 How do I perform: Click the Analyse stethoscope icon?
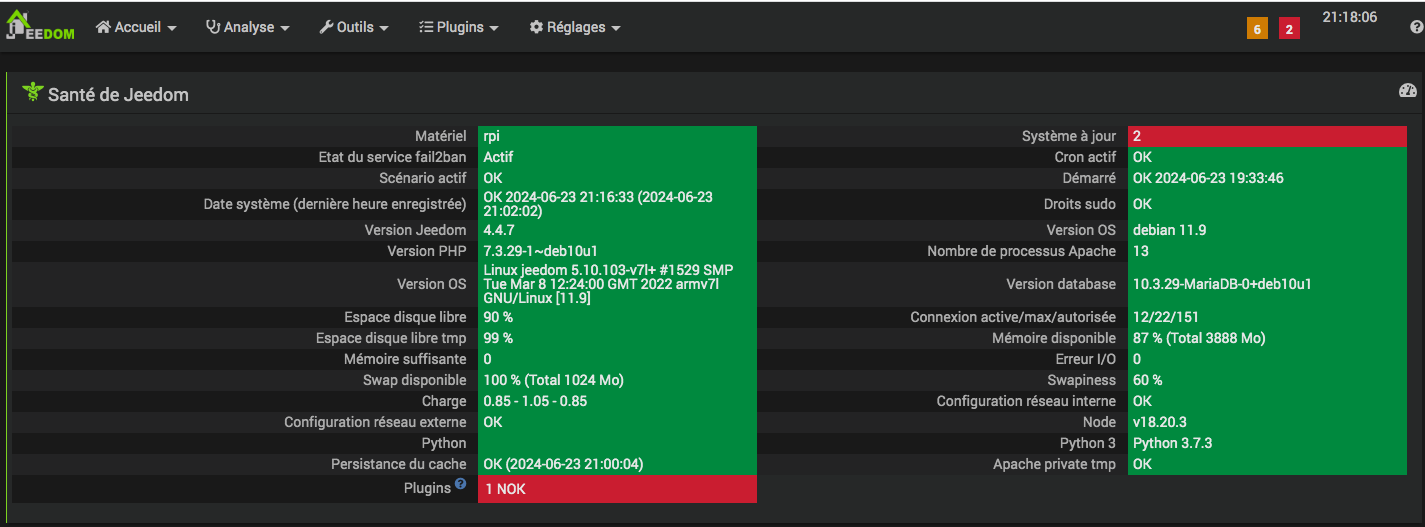point(213,28)
